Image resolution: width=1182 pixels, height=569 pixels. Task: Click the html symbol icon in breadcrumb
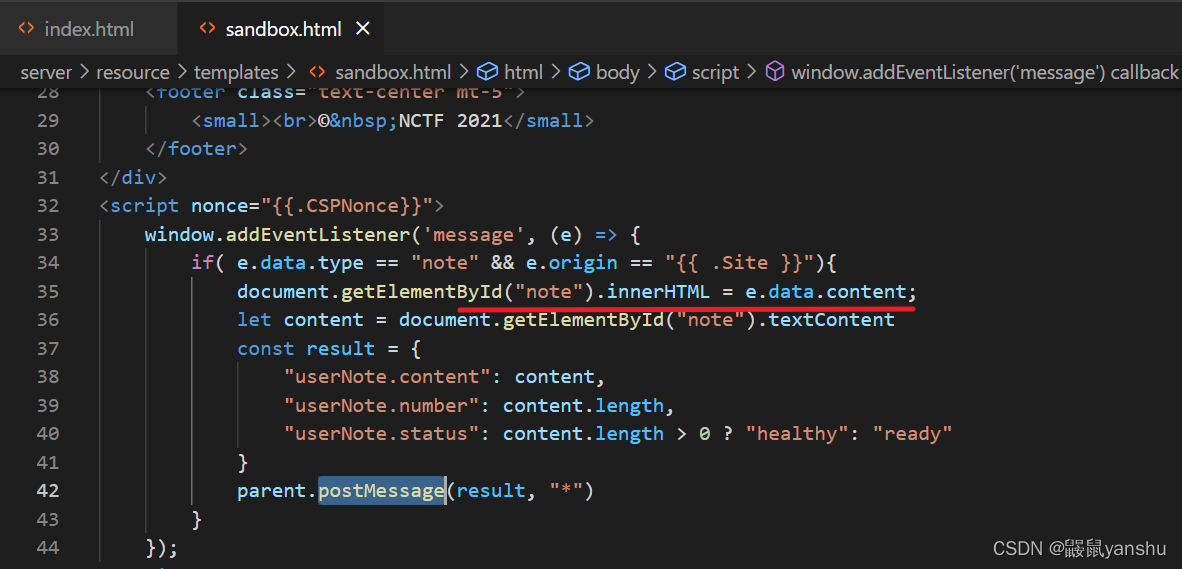click(488, 72)
